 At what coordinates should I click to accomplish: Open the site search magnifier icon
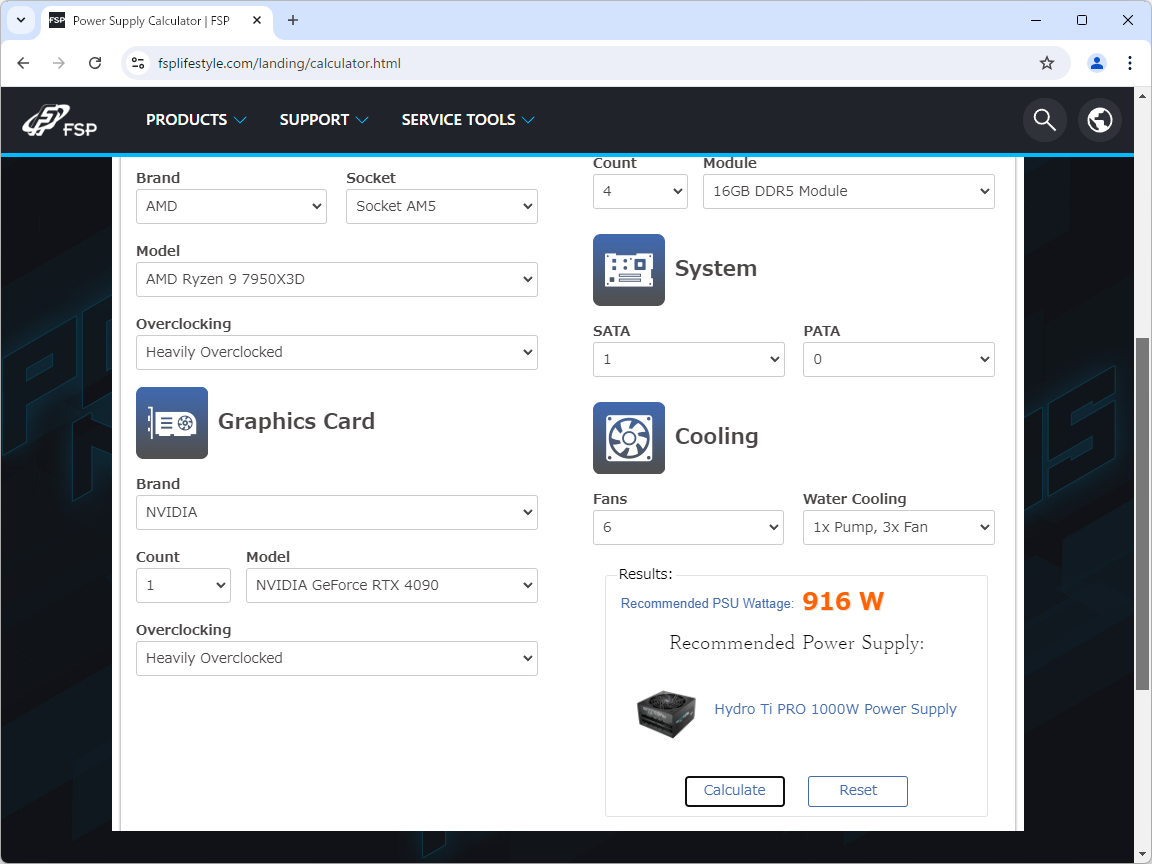point(1045,120)
